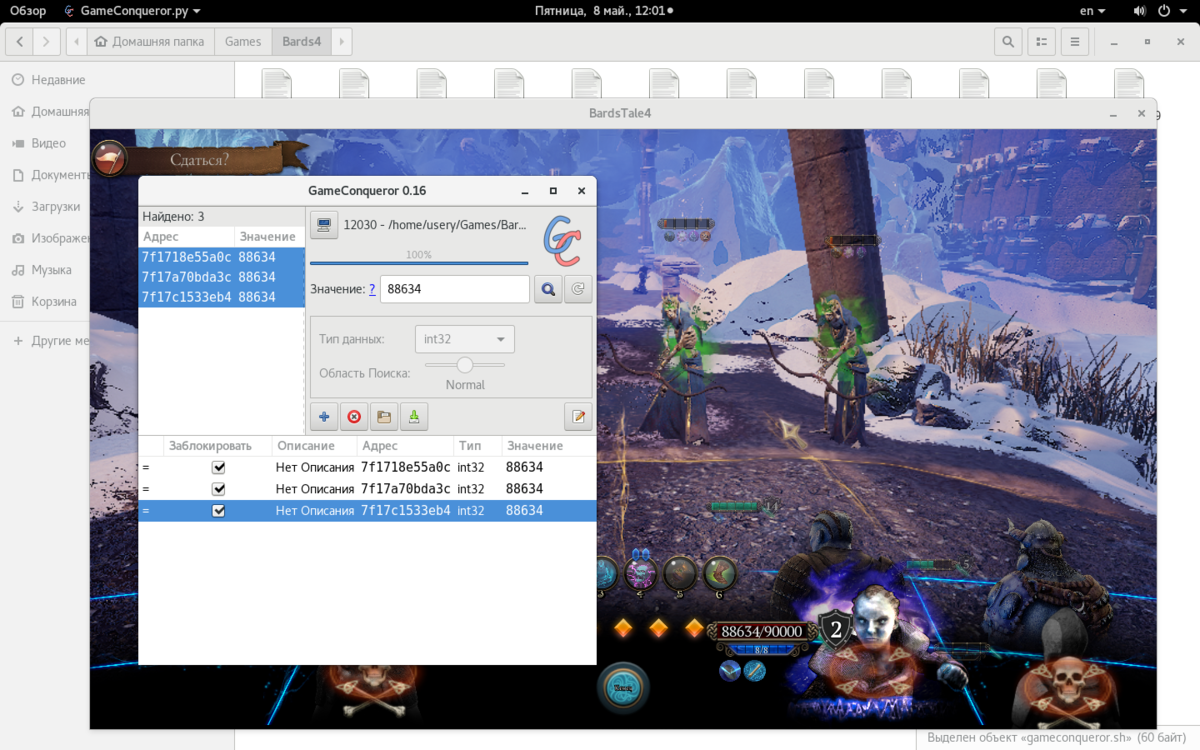Open the en language selector
This screenshot has width=1200, height=750.
pyautogui.click(x=1093, y=11)
